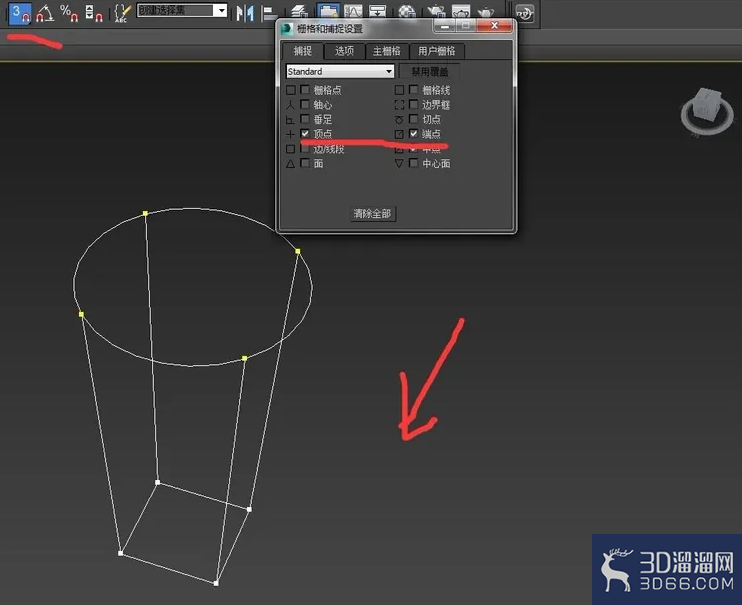Open the Curve Editor
The width and height of the screenshot is (742, 605).
click(353, 10)
